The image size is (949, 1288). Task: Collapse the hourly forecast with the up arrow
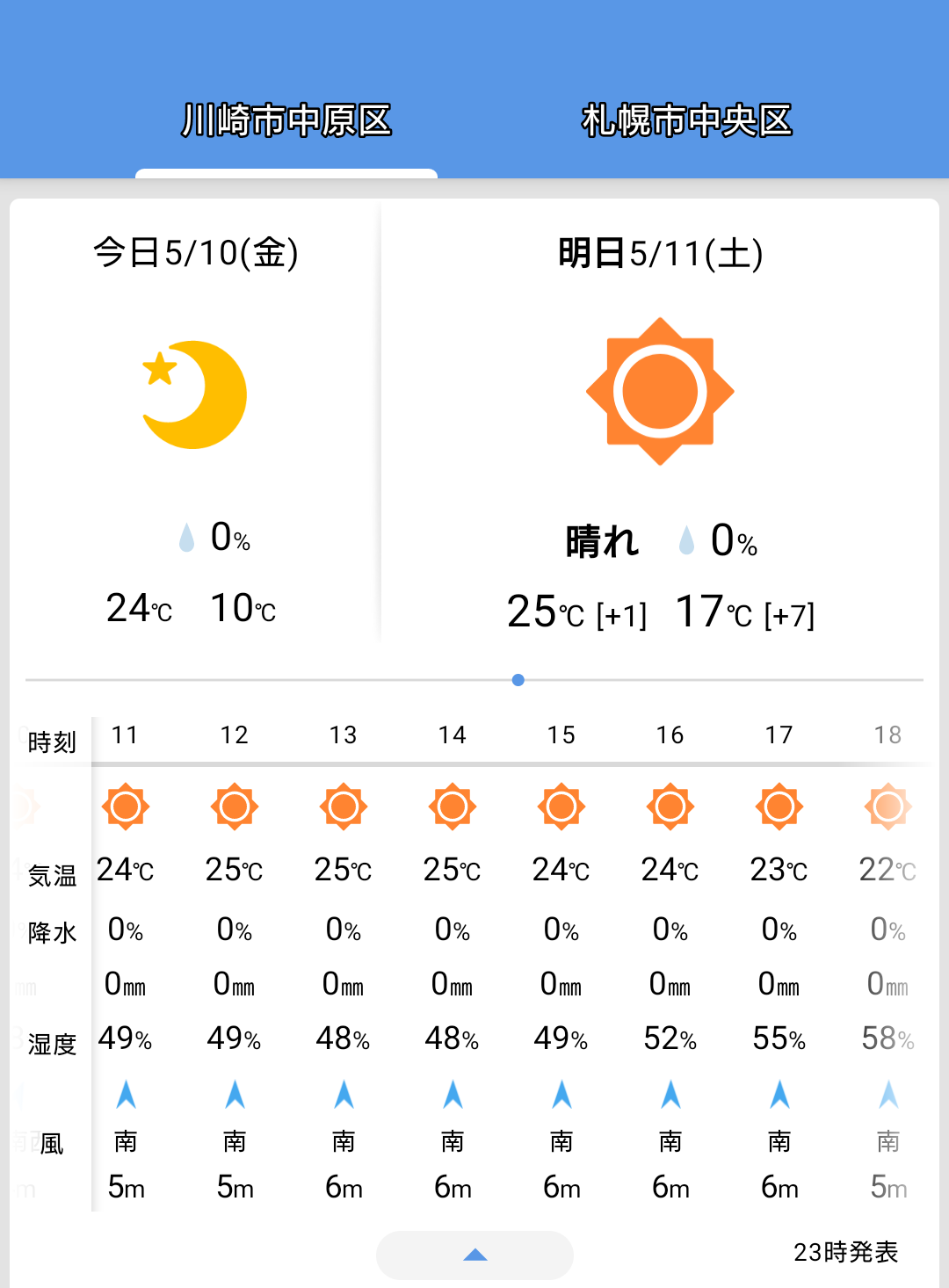click(x=474, y=1255)
